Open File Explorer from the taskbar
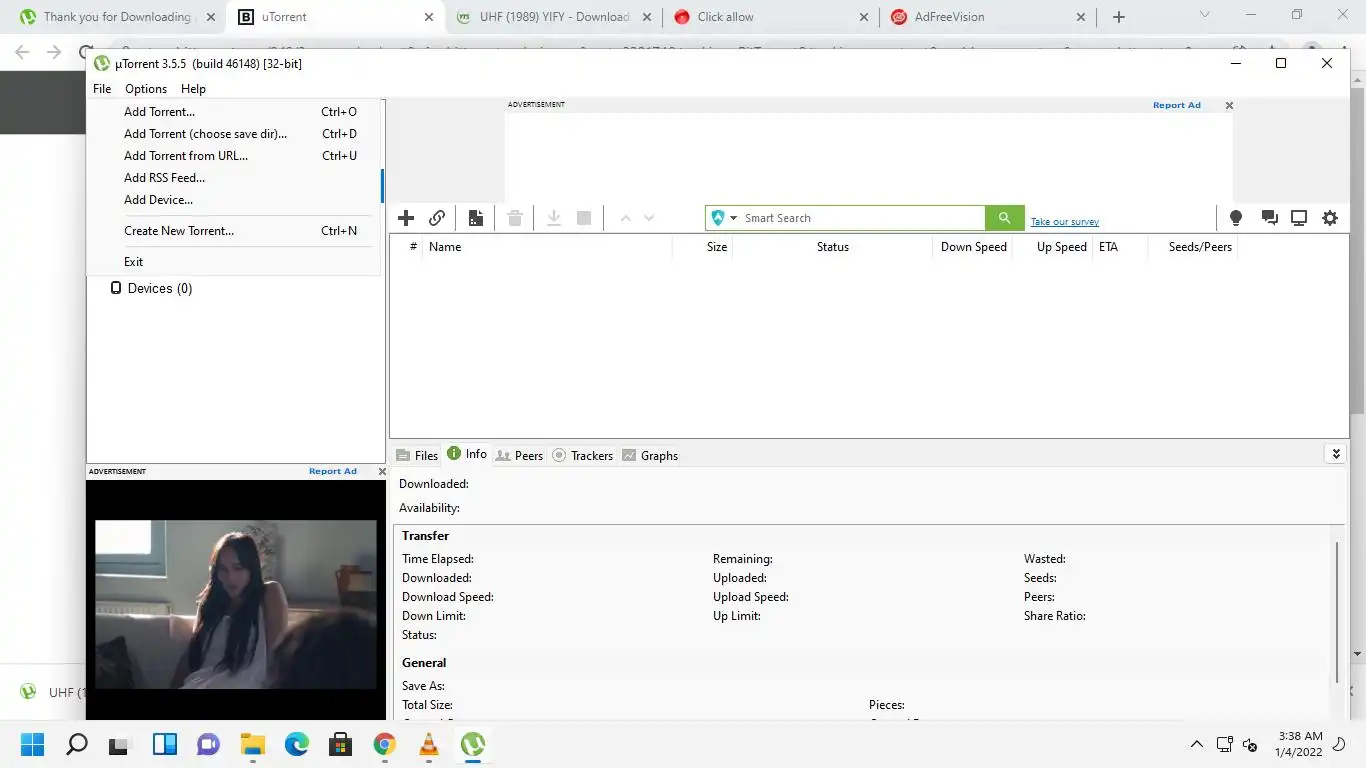The image size is (1366, 768). (x=253, y=744)
